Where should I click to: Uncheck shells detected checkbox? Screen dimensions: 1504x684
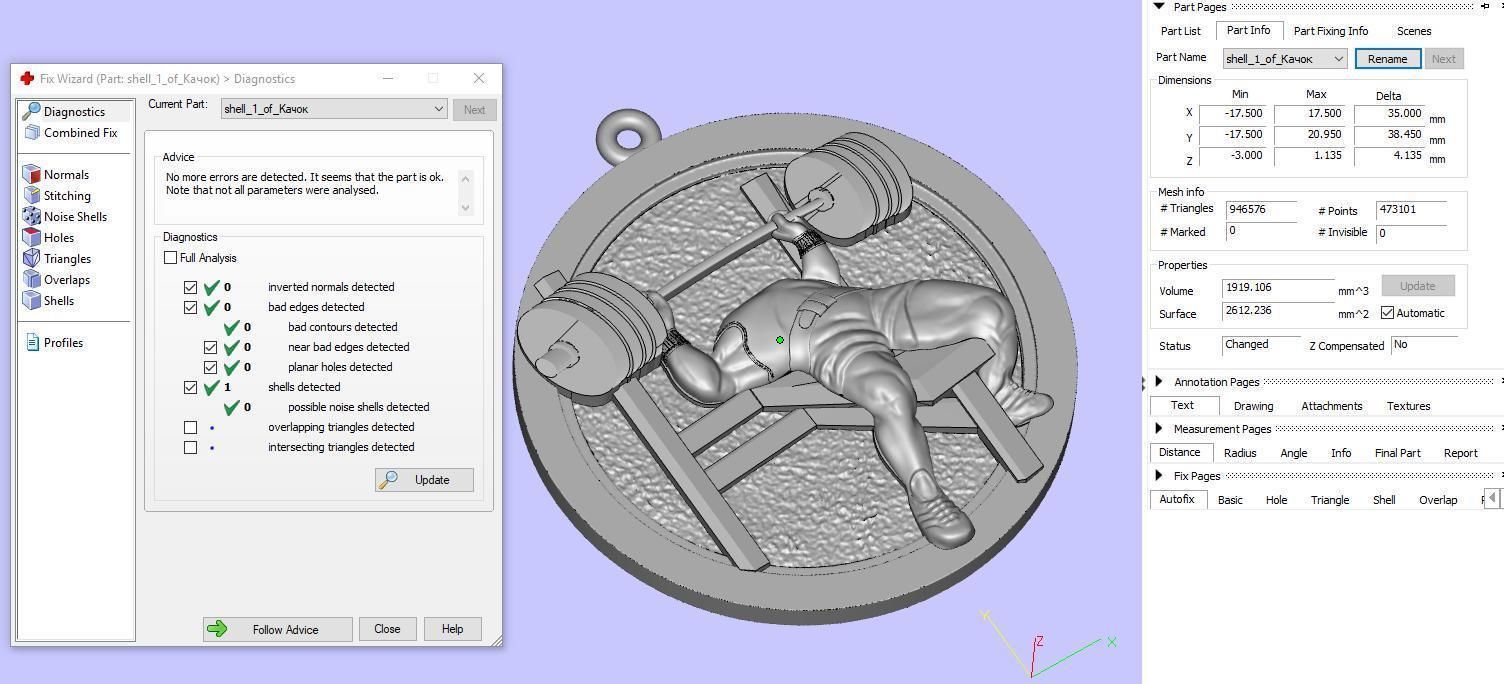click(190, 387)
